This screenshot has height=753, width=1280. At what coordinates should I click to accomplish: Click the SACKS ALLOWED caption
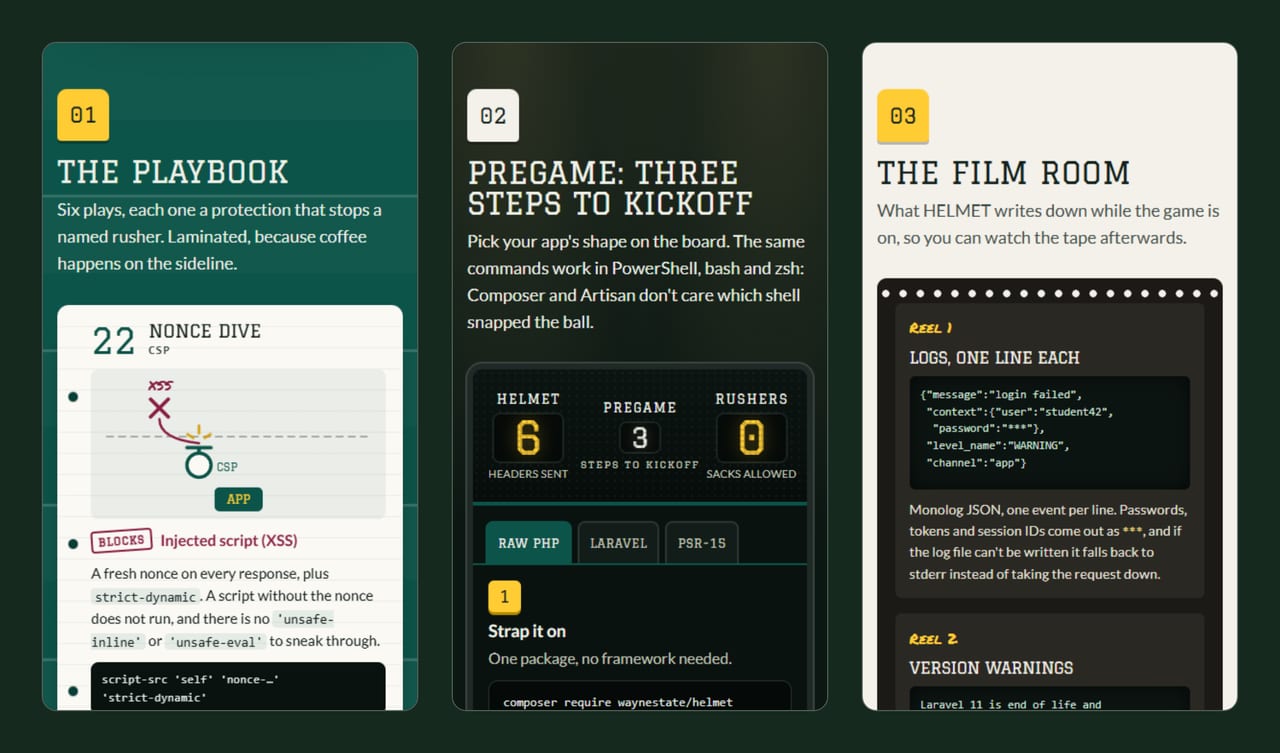coord(751,474)
